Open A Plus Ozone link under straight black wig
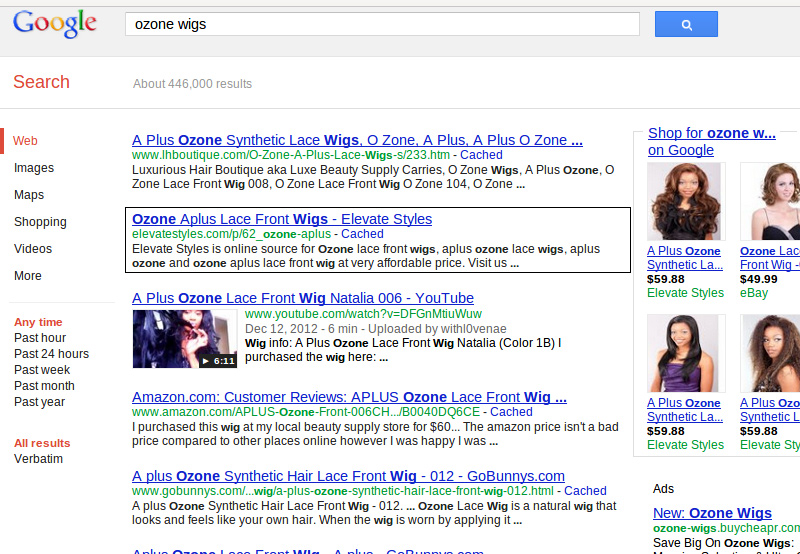The width and height of the screenshot is (800, 554). click(x=685, y=410)
